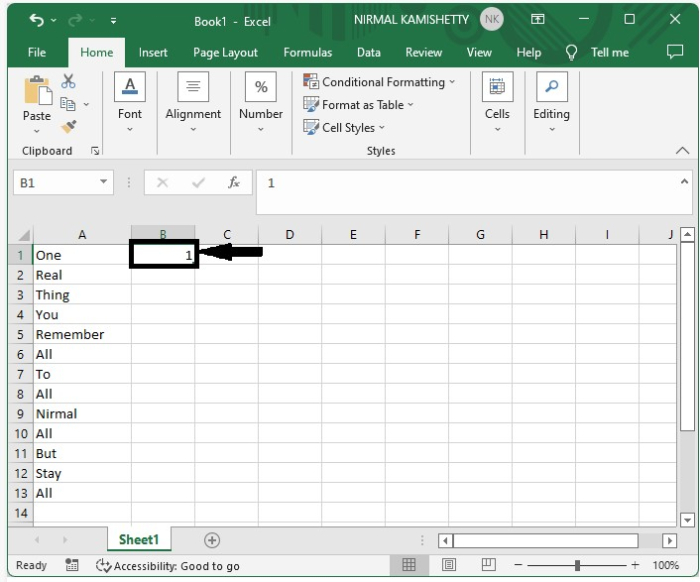Open the Customize Quick Access Toolbar dropdown
The width and height of the screenshot is (700, 582).
click(x=113, y=21)
